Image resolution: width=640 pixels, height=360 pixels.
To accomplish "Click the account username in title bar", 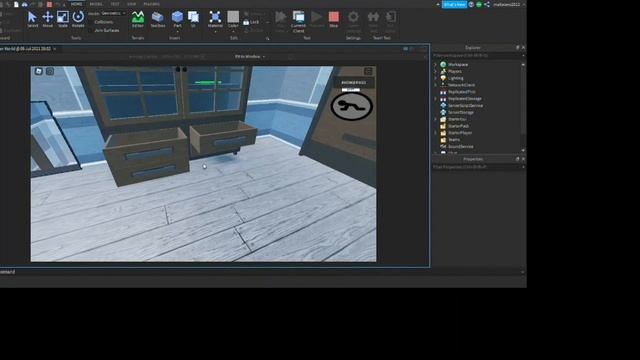I will coord(507,4).
